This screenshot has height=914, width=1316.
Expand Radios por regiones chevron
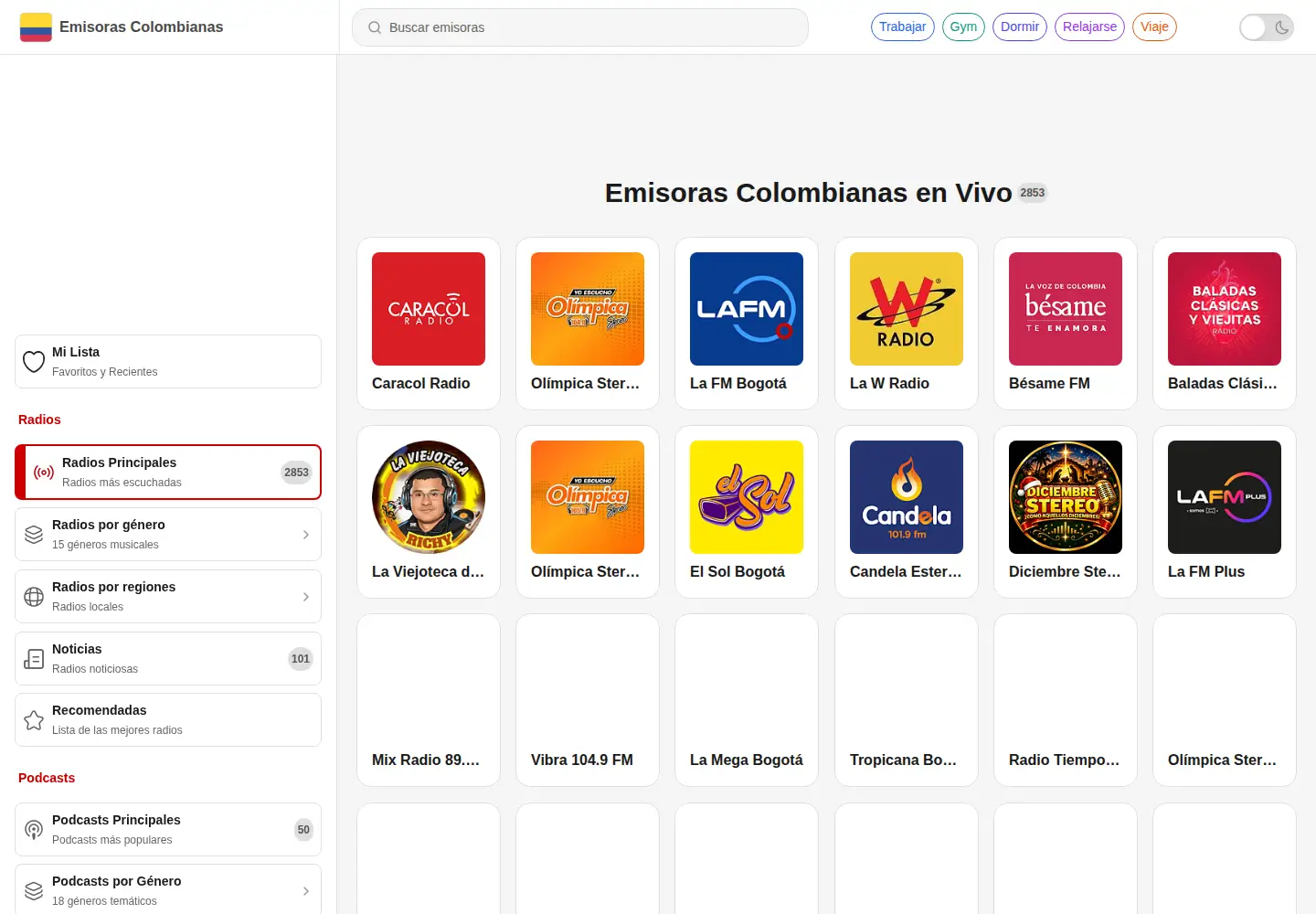[306, 597]
